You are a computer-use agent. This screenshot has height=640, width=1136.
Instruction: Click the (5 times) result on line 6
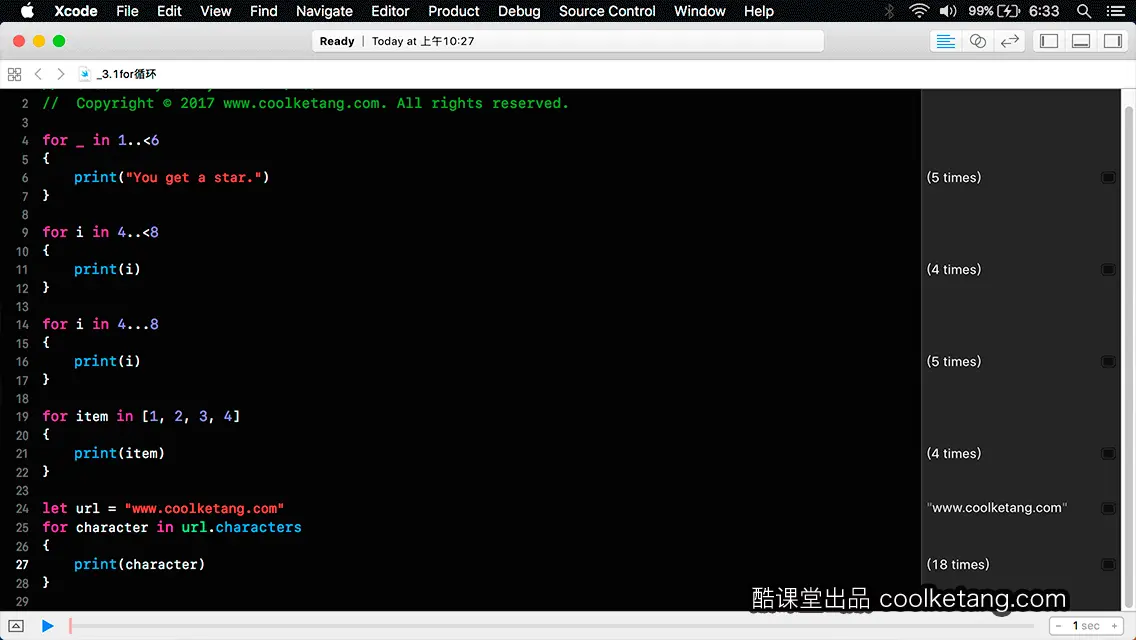[x=953, y=178]
